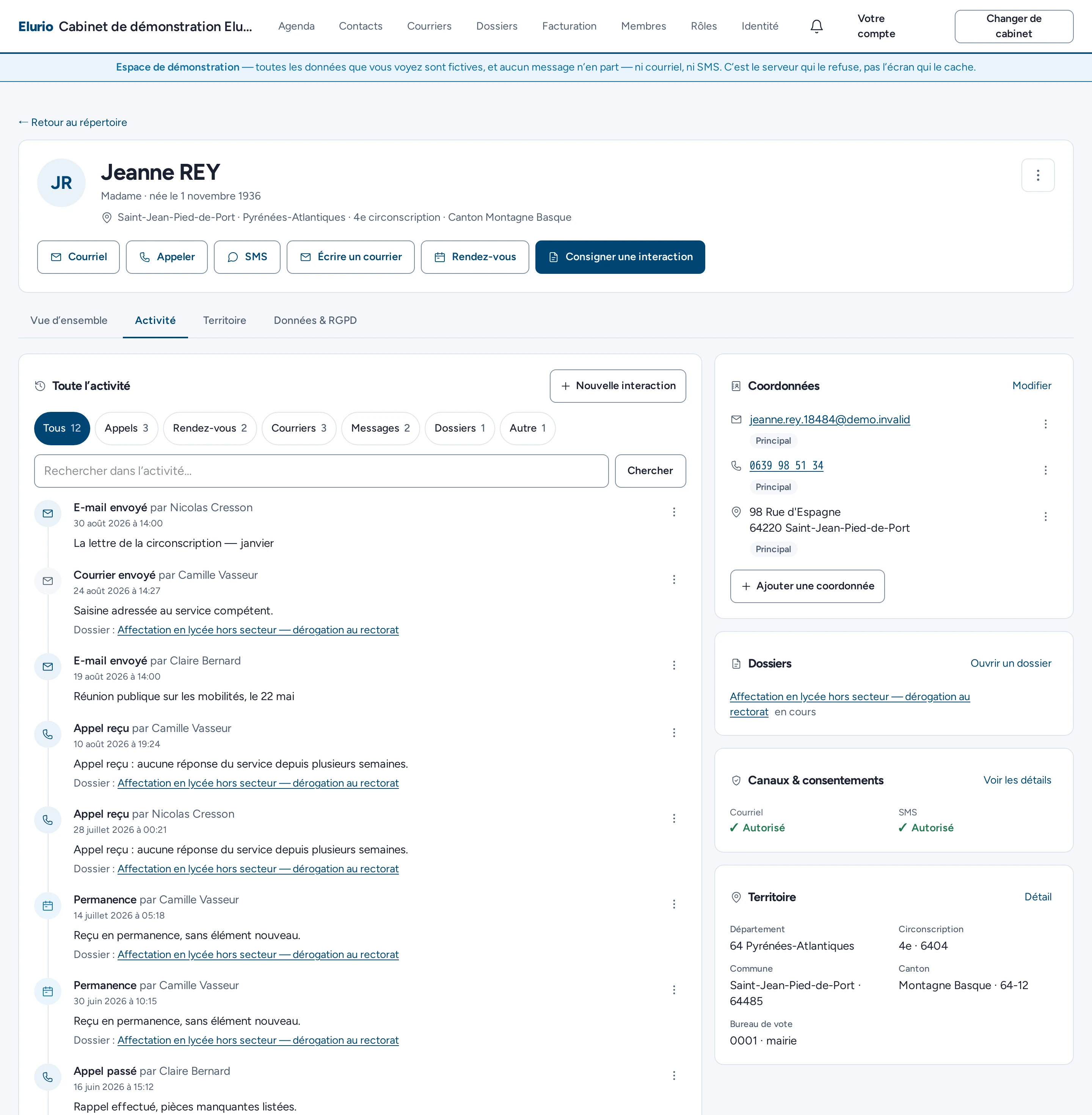Viewport: 1092px width, 1115px height.
Task: Click the Écrire un courrier button
Action: click(x=350, y=257)
